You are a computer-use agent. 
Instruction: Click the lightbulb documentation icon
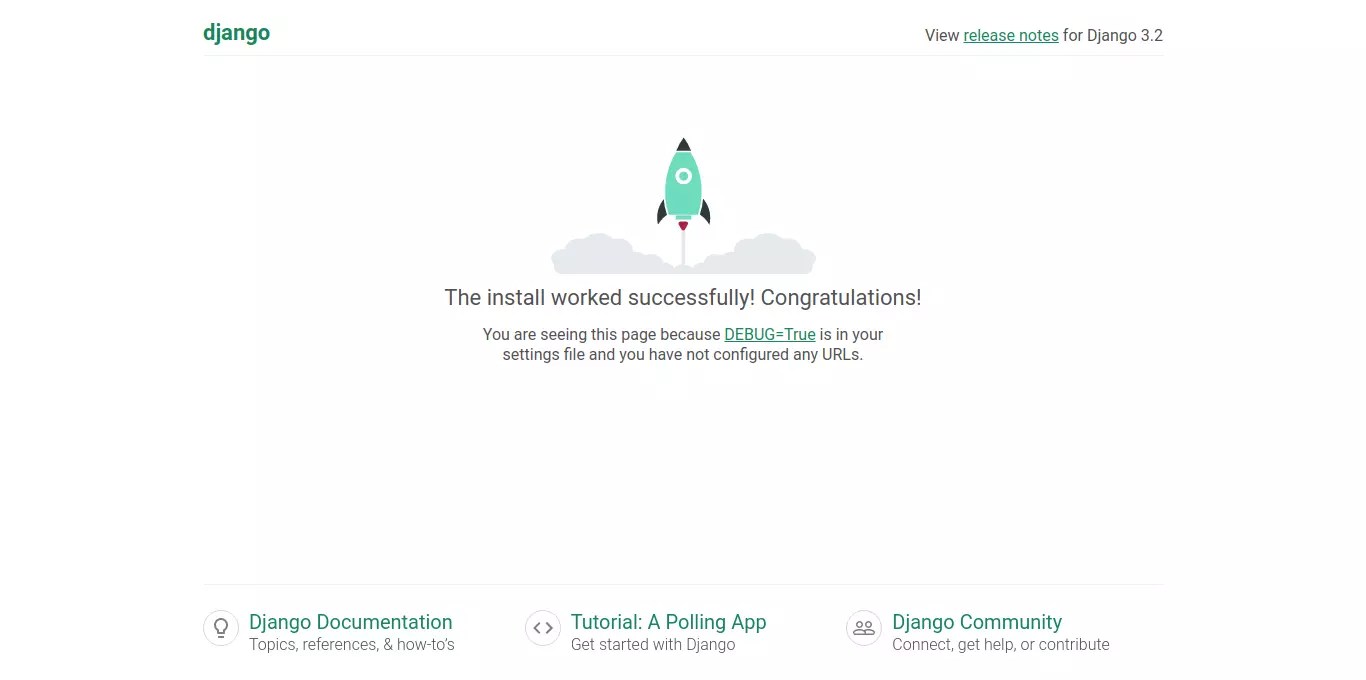click(x=221, y=628)
